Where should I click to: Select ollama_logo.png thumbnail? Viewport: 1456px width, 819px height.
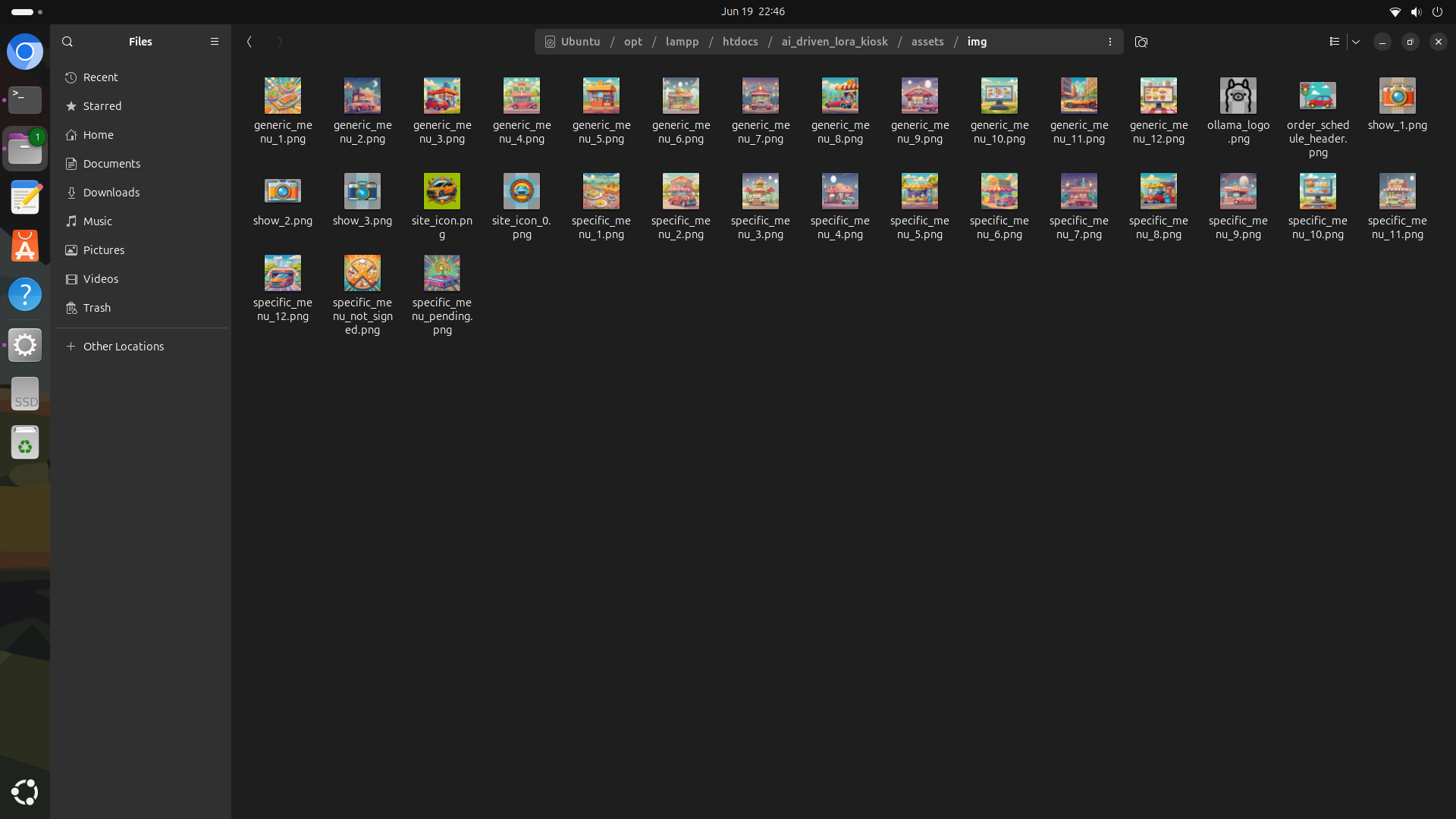tap(1238, 96)
